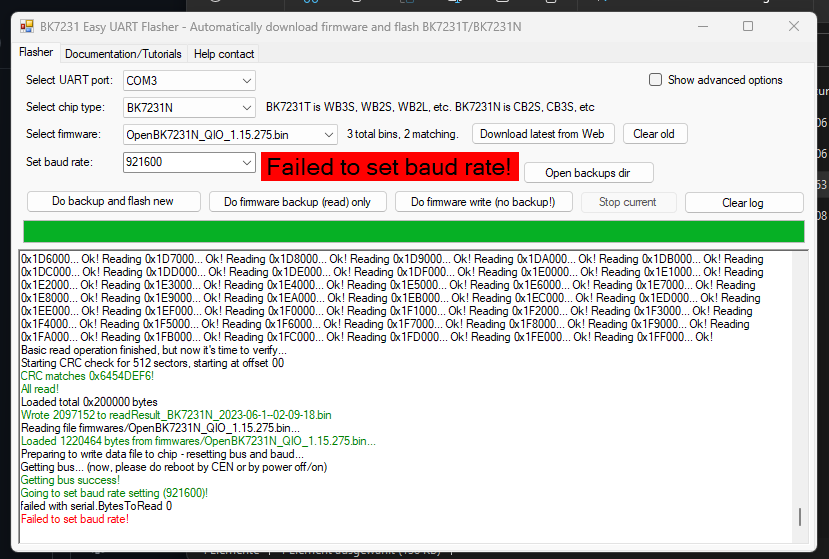Screen dimensions: 829x559
Task: Click the 'Wrote 2097152 to readResult' log line
Action: pyautogui.click(x=176, y=415)
